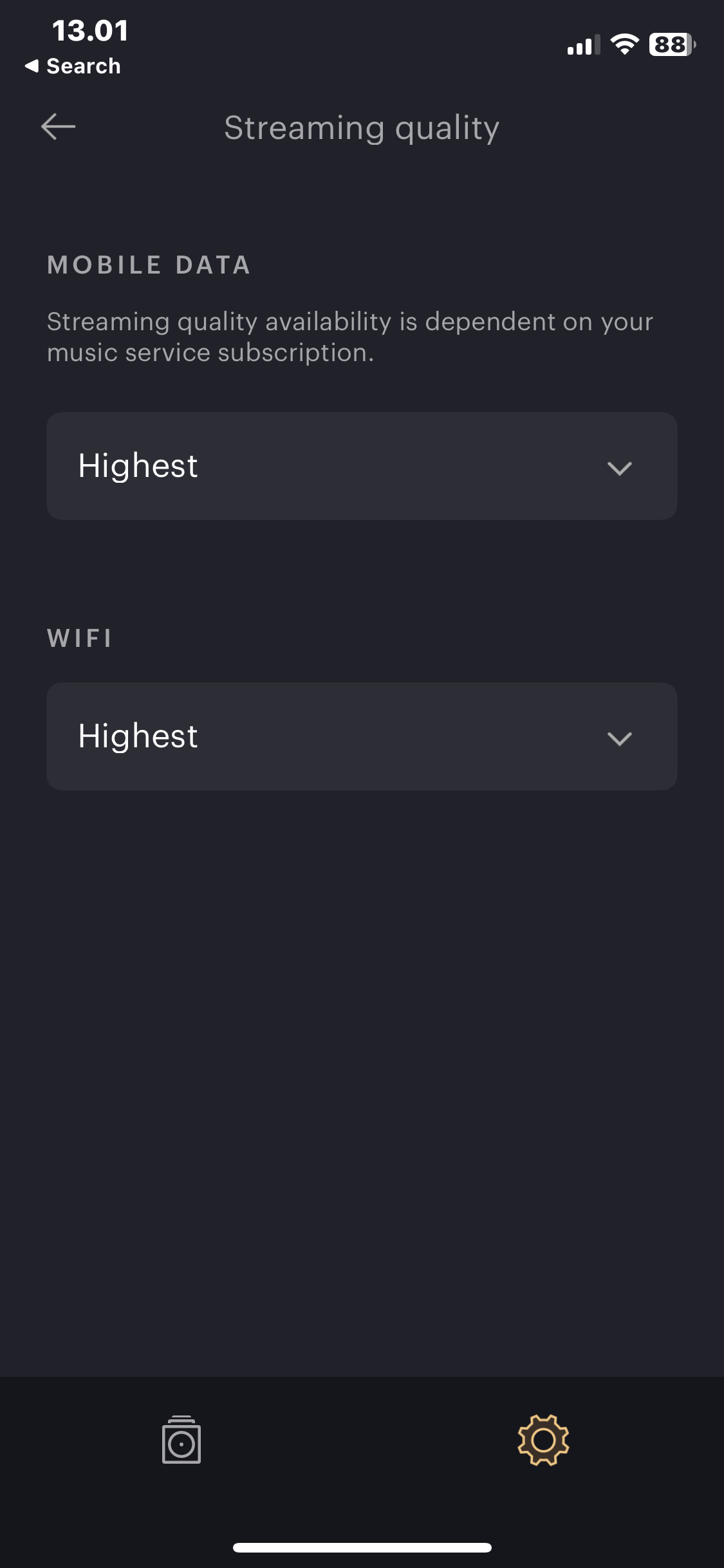Tap the cellular signal strength icon
The height and width of the screenshot is (1568, 724).
583,45
